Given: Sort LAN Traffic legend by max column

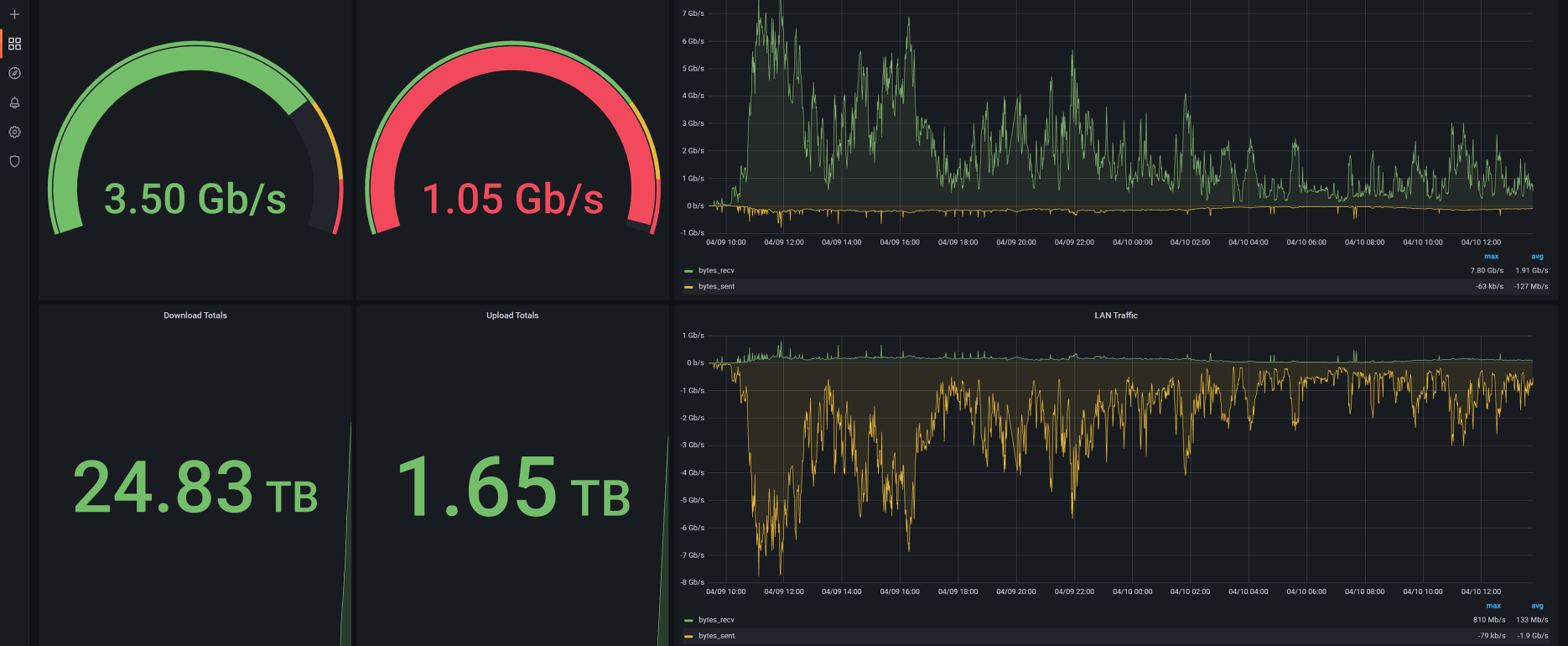Looking at the screenshot, I should pos(1493,606).
